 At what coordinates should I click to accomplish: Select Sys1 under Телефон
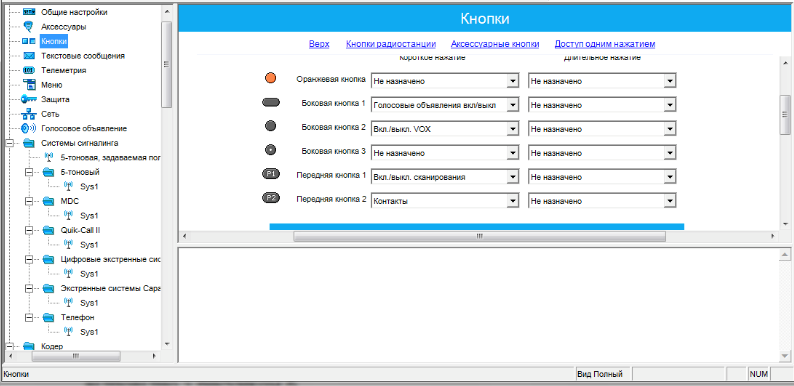coord(89,332)
